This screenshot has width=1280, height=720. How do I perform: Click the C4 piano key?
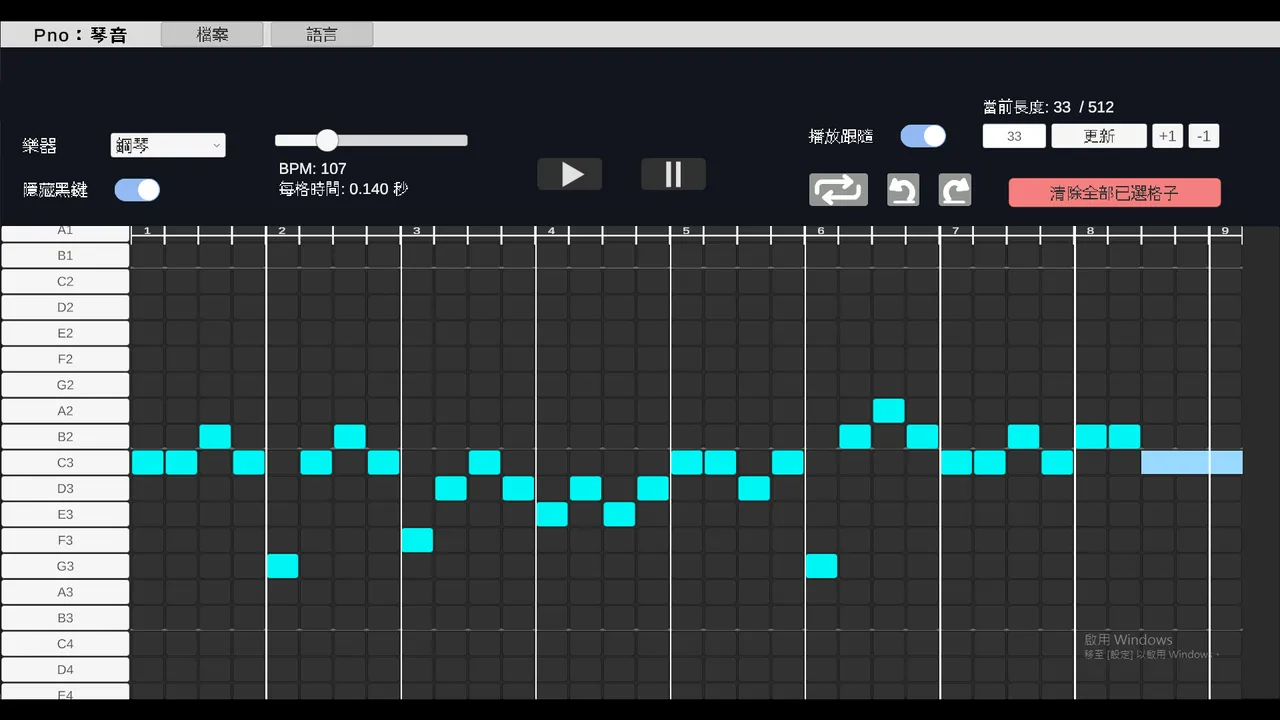tap(65, 644)
